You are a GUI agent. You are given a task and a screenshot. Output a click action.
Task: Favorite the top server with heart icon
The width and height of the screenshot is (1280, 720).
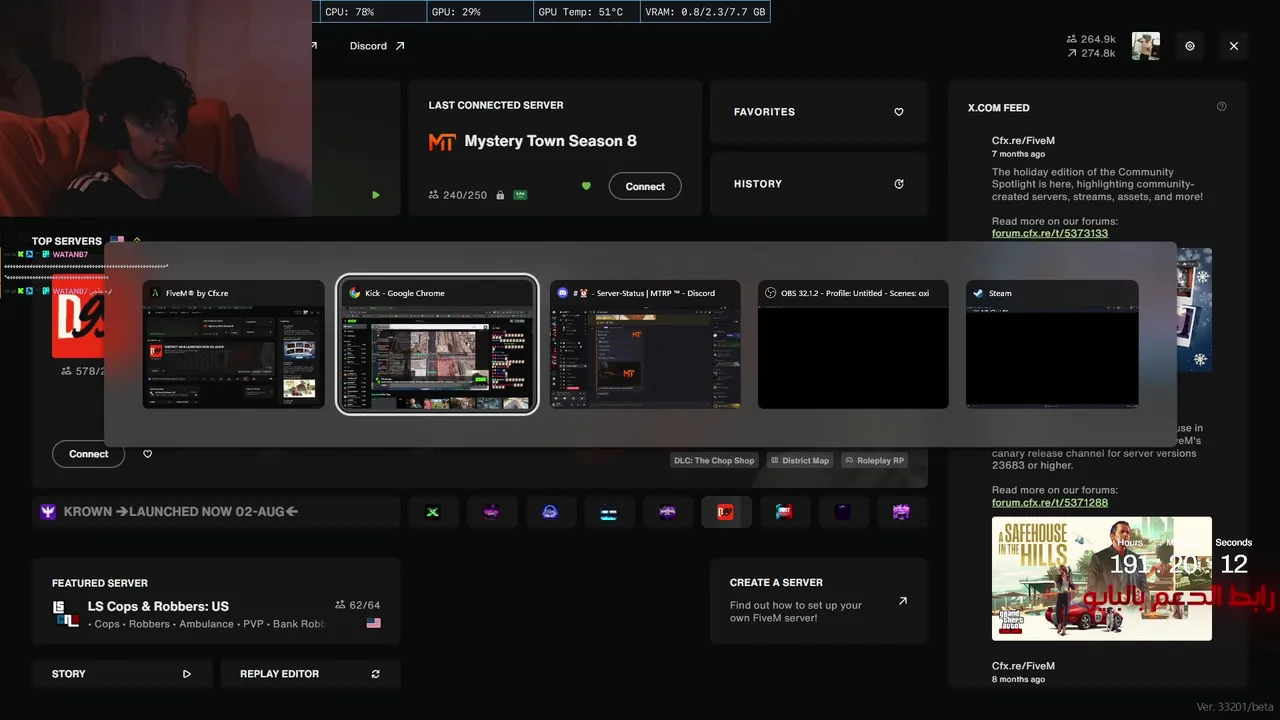(x=147, y=454)
